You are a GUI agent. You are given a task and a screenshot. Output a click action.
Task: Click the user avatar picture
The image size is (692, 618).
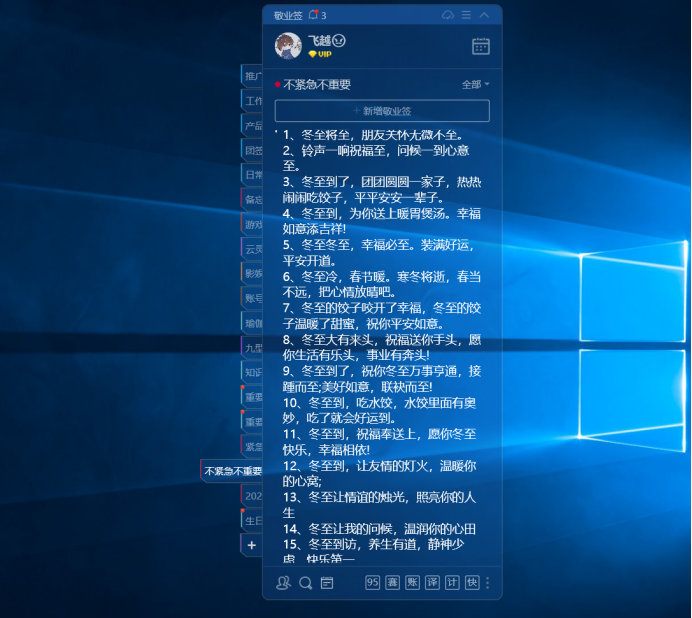coord(288,46)
